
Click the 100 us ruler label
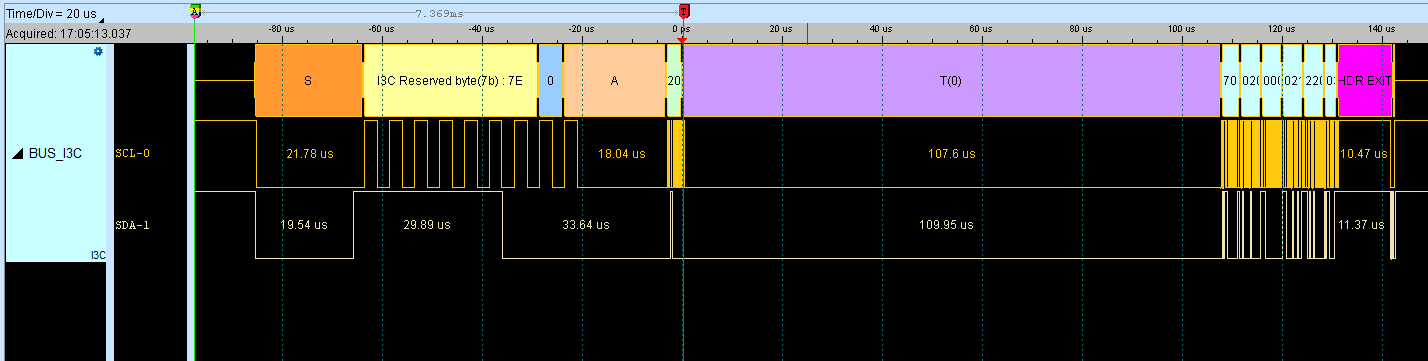(1181, 29)
